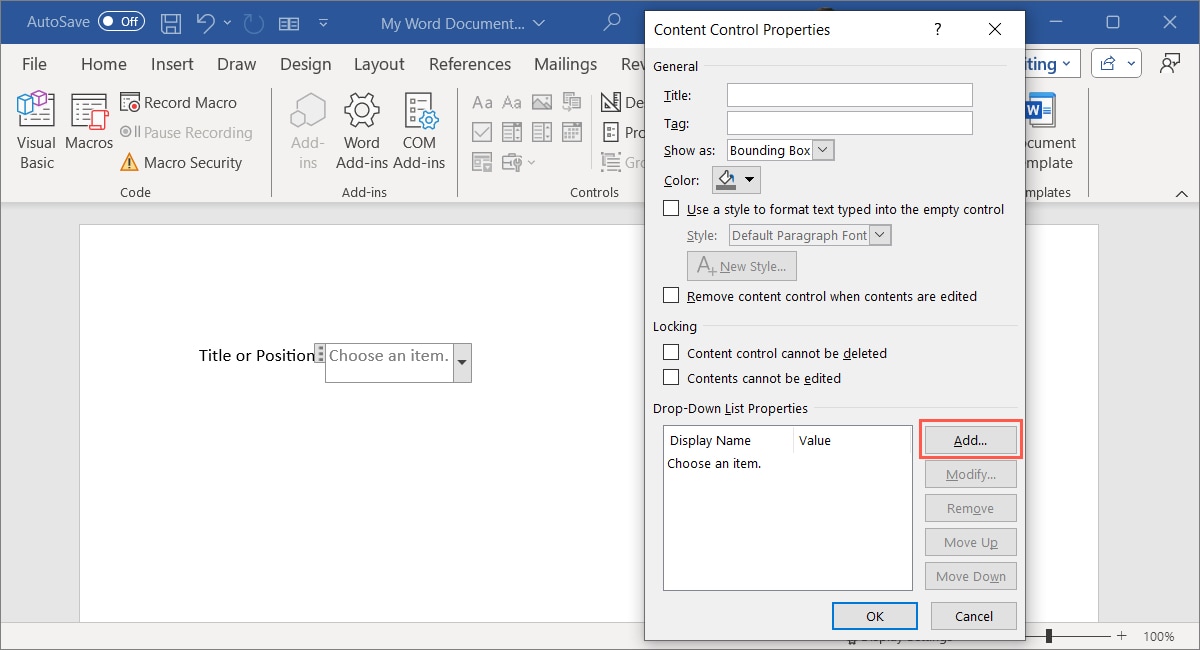Enable Contents cannot be edited locking
Image resolution: width=1200 pixels, height=650 pixels.
pos(671,378)
